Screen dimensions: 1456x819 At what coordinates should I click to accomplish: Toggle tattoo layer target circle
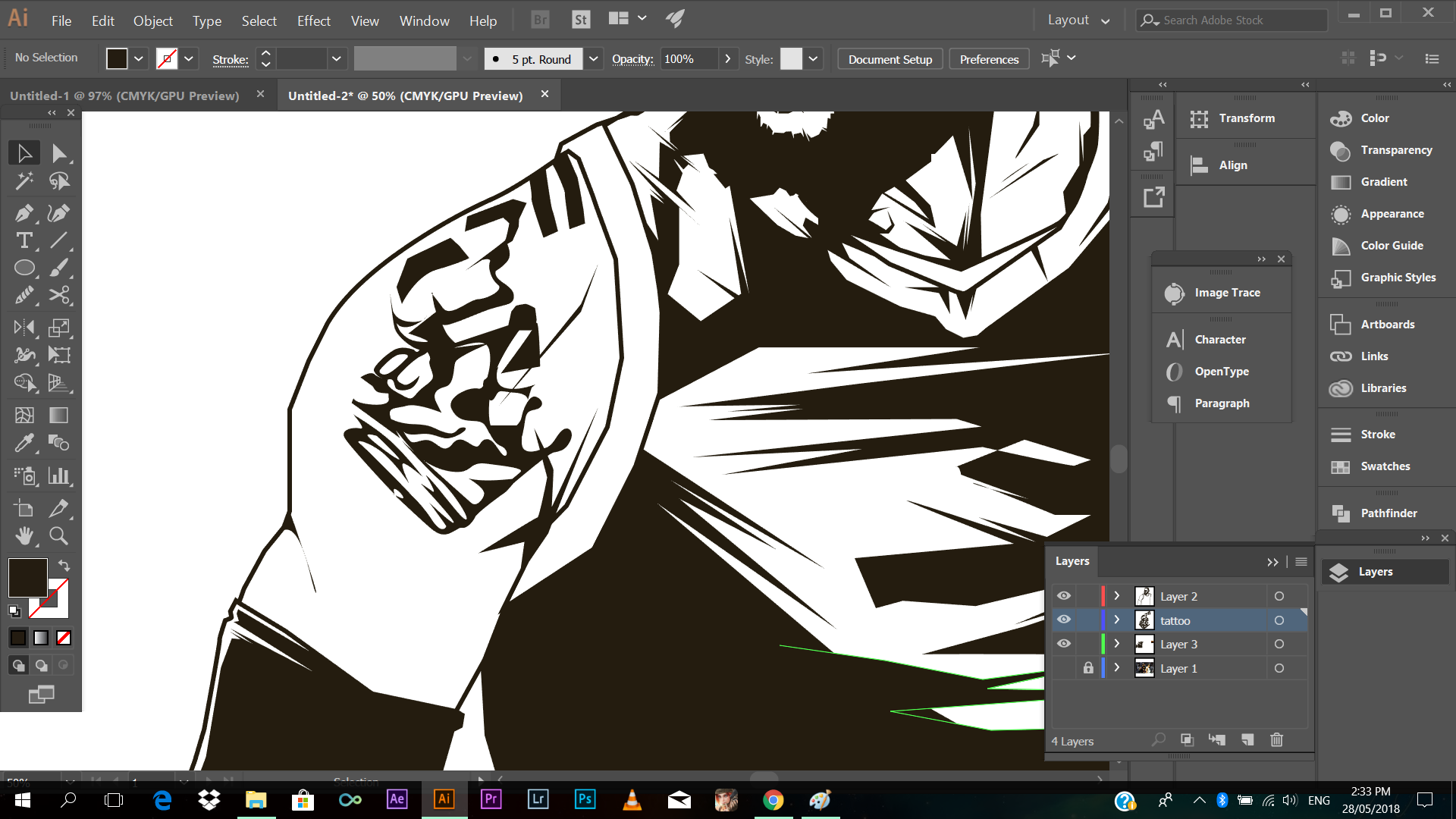click(x=1279, y=620)
